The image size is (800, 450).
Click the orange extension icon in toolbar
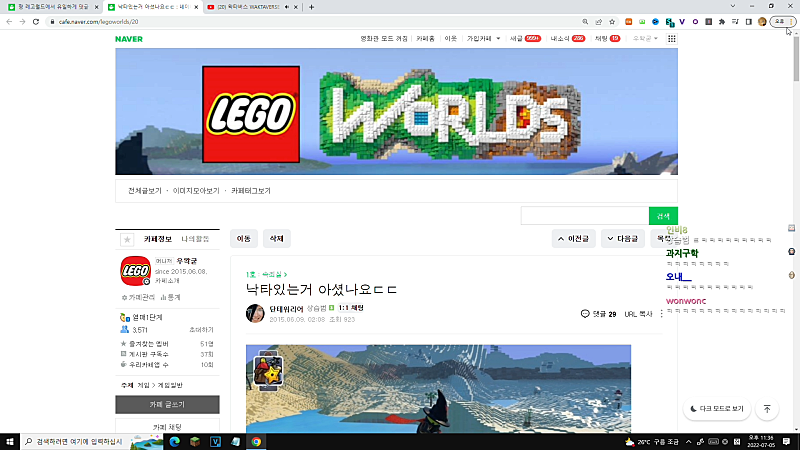point(629,21)
